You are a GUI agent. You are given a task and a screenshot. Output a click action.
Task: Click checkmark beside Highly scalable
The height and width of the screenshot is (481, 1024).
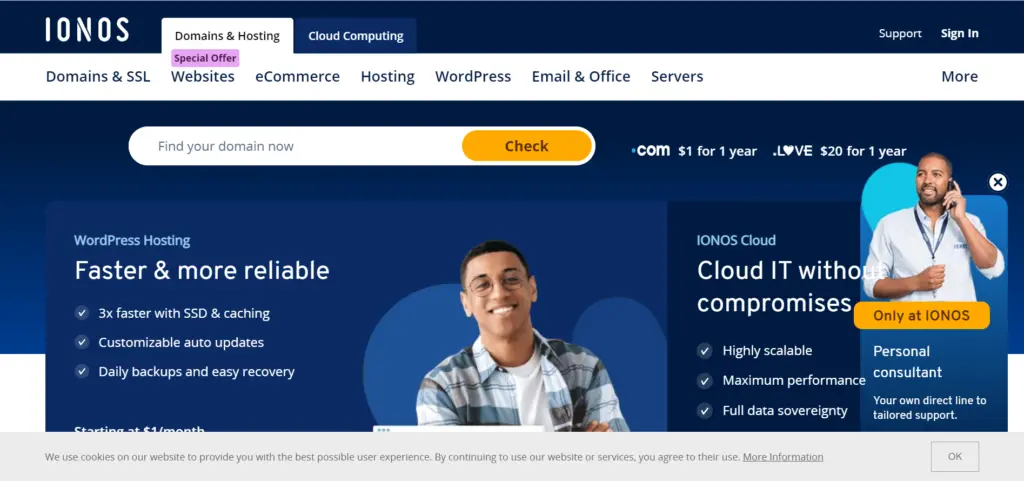point(704,351)
